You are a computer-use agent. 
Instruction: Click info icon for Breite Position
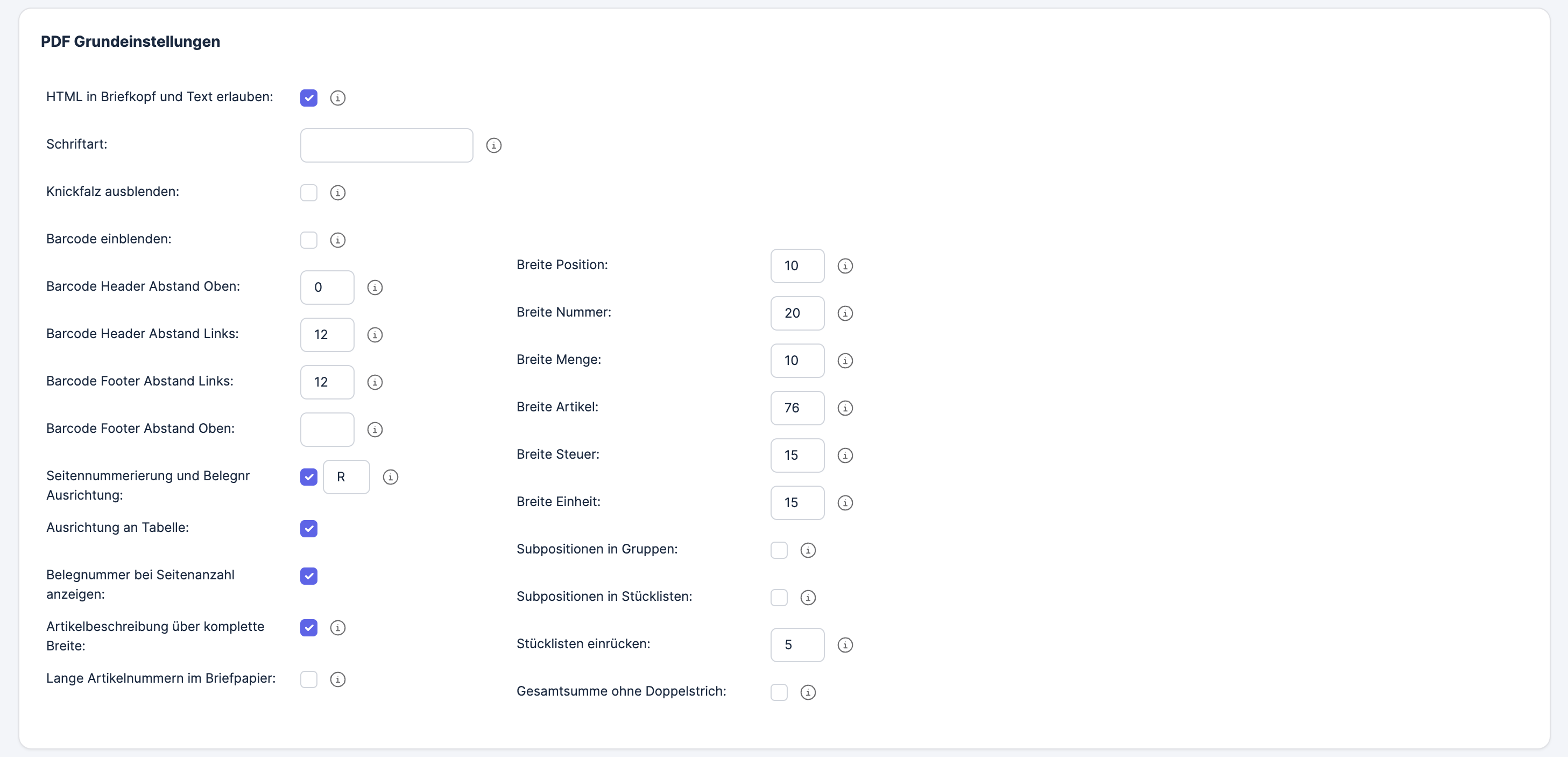[x=845, y=265]
